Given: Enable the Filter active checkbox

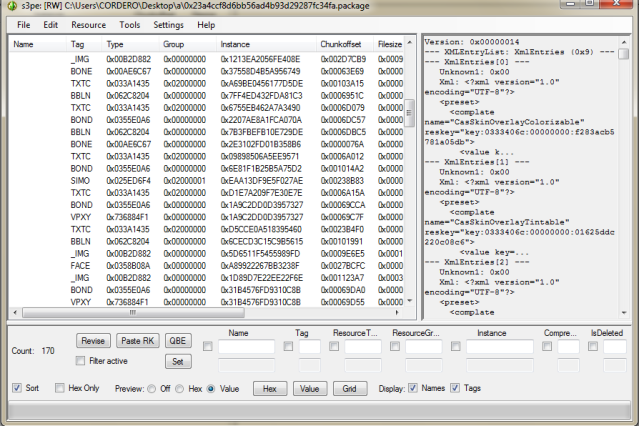Looking at the screenshot, I should [x=82, y=359].
